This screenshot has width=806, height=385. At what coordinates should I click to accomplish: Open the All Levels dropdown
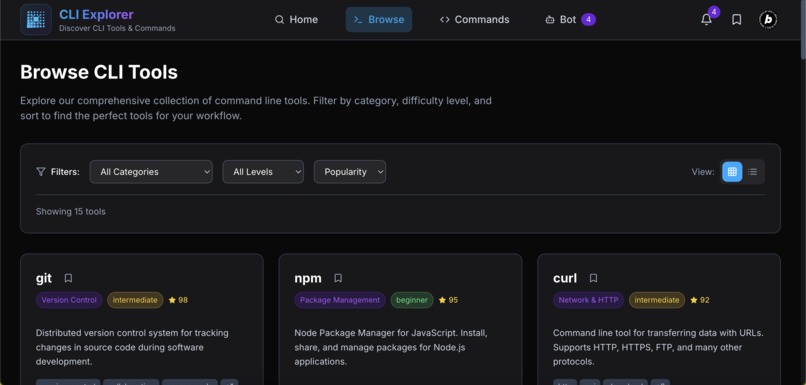click(x=263, y=172)
